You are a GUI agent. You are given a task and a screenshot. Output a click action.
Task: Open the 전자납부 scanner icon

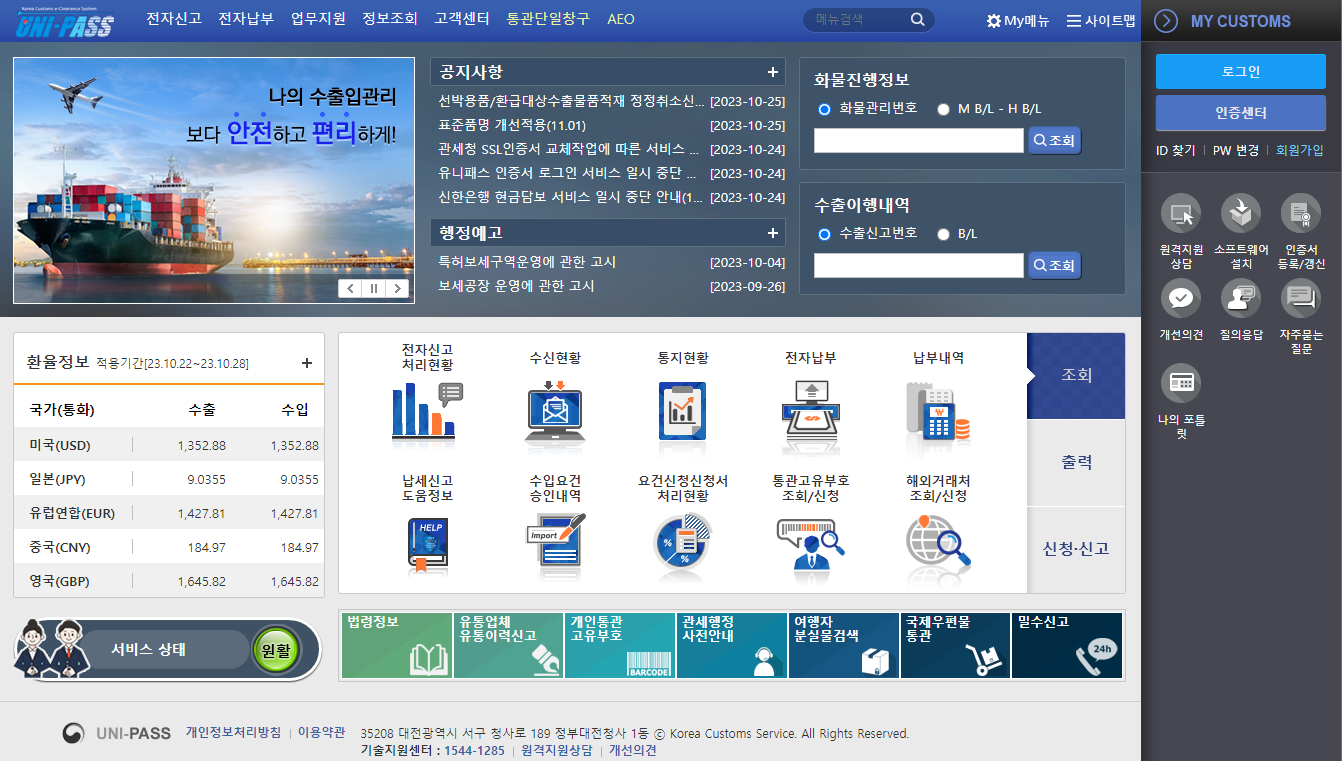point(811,410)
